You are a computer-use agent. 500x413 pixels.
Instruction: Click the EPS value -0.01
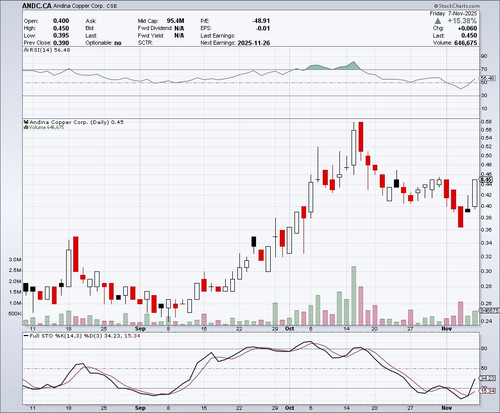pyautogui.click(x=263, y=28)
